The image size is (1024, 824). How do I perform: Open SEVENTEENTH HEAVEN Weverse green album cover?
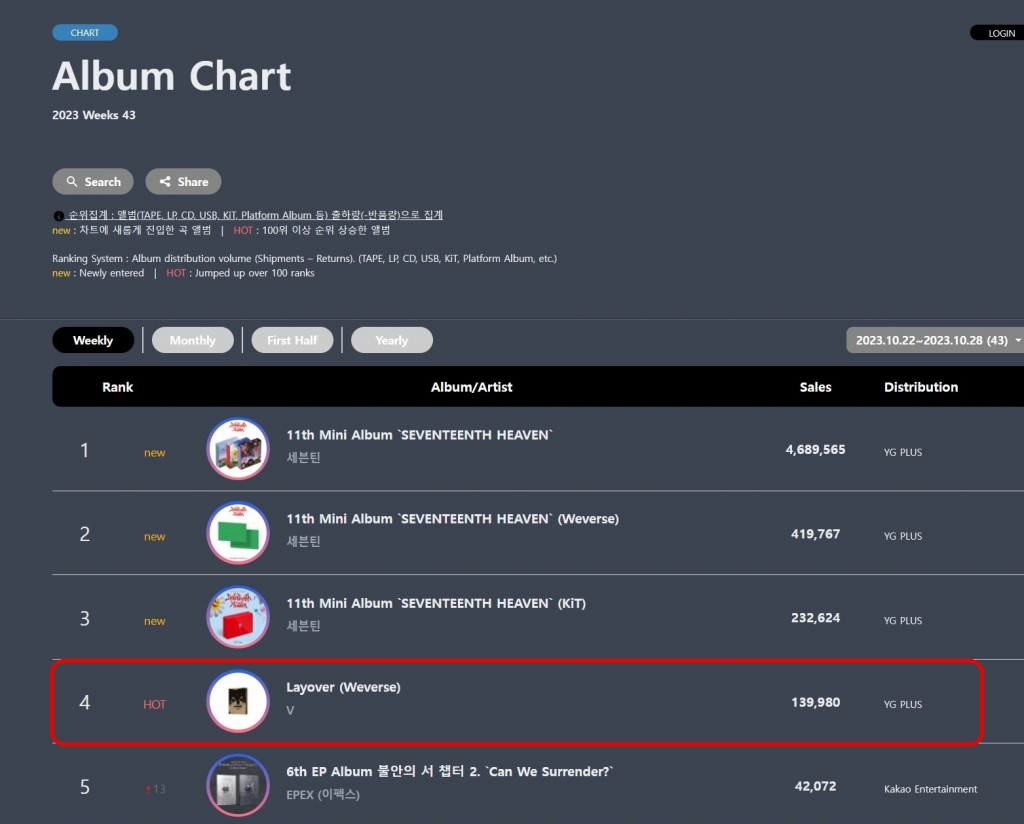[x=238, y=533]
